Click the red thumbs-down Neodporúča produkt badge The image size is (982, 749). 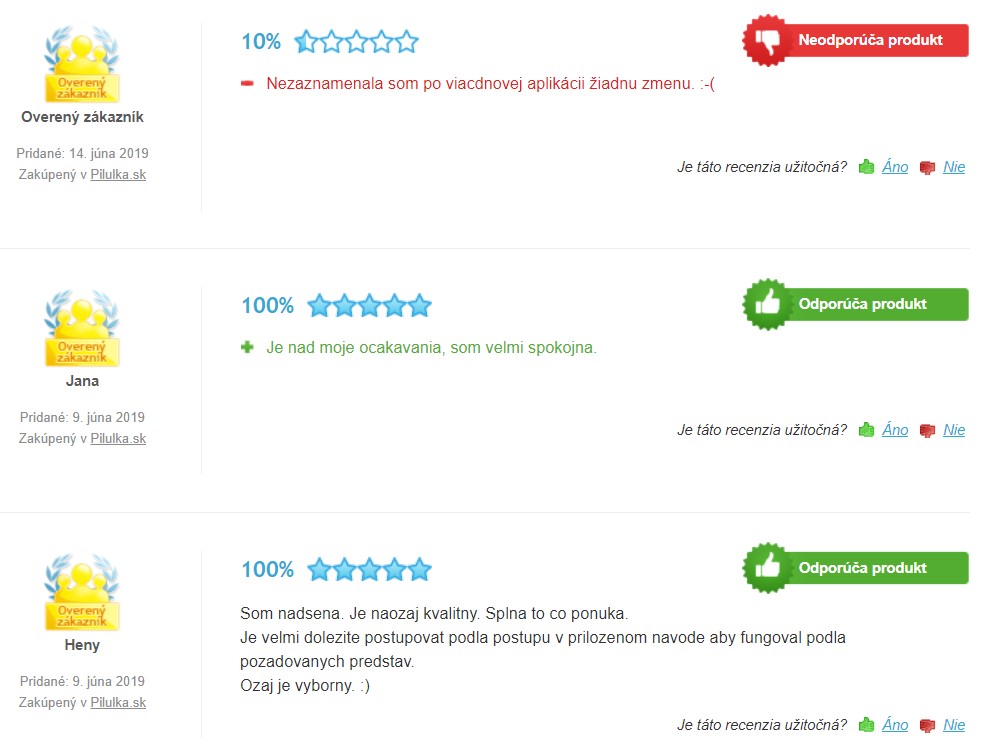click(855, 41)
